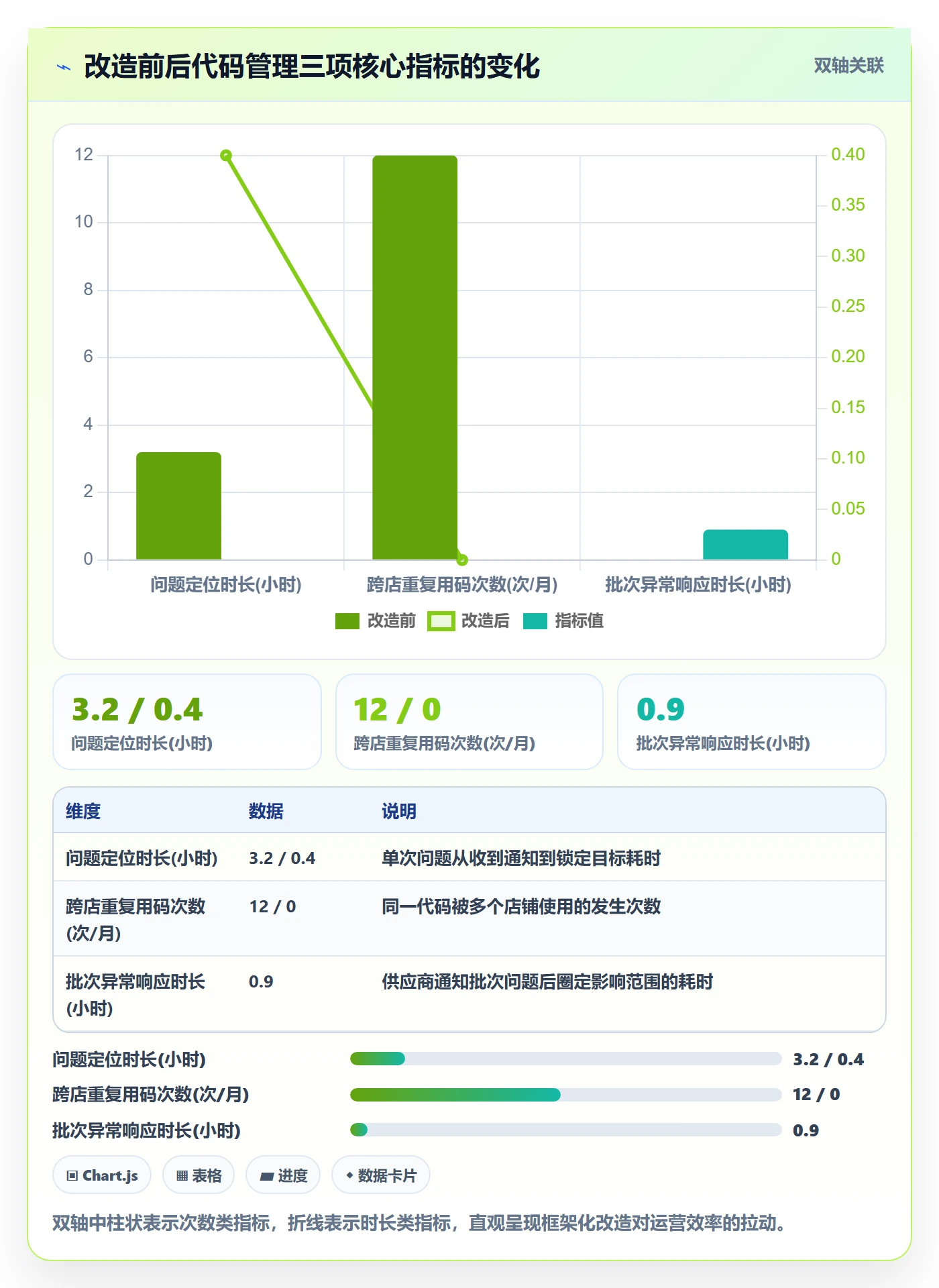Click x-axis label 问题定位时长(小时)
The image size is (939, 1288).
(226, 585)
